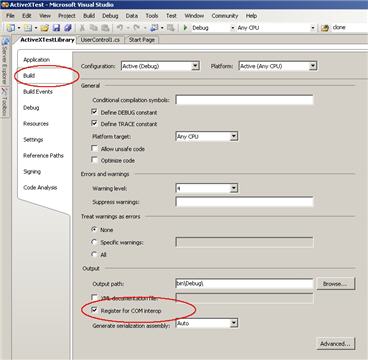This screenshot has width=368, height=360.
Task: Enable Optimize code checkbox
Action: [94, 160]
